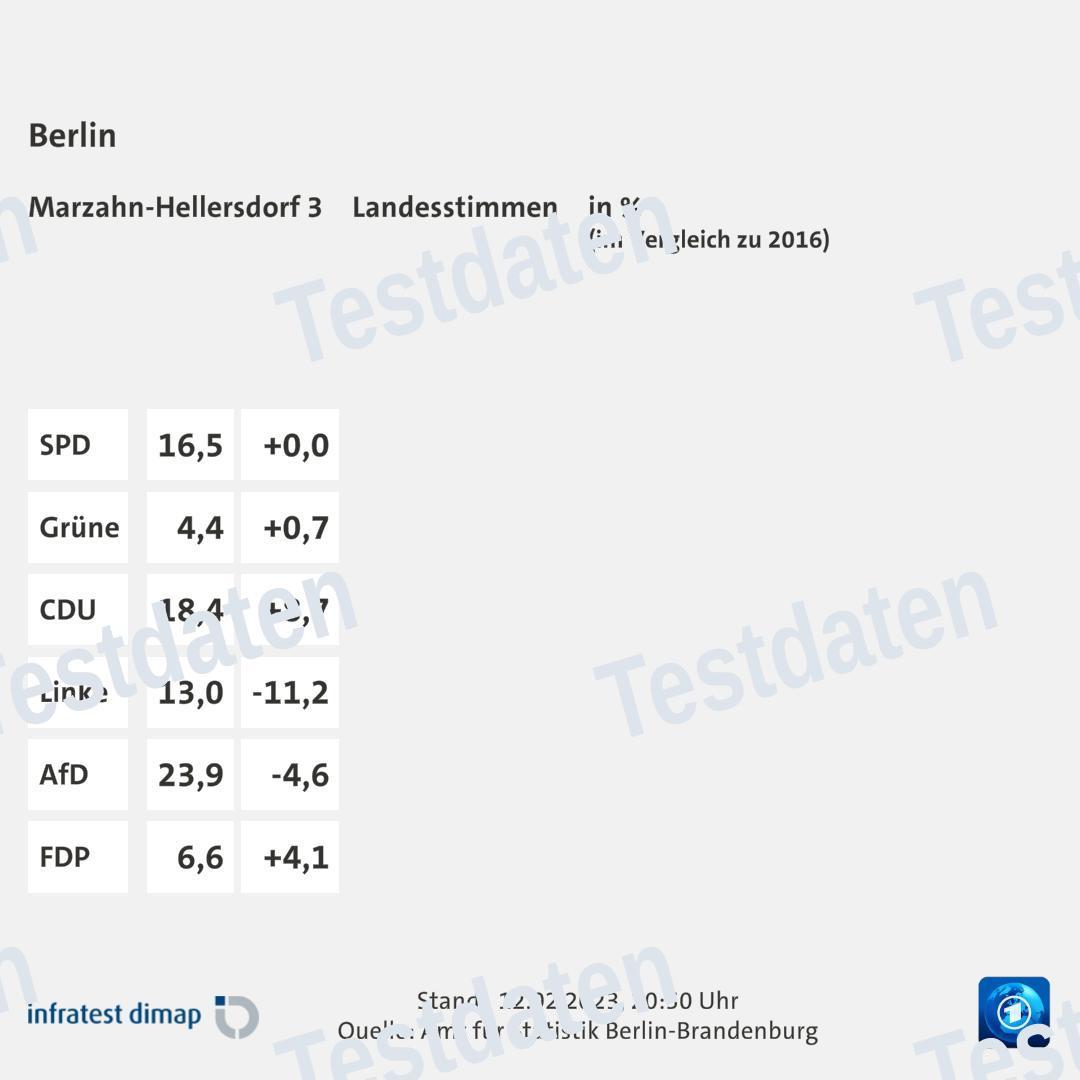Click the AfD change value -4,6
The height and width of the screenshot is (1080, 1080).
pyautogui.click(x=290, y=775)
